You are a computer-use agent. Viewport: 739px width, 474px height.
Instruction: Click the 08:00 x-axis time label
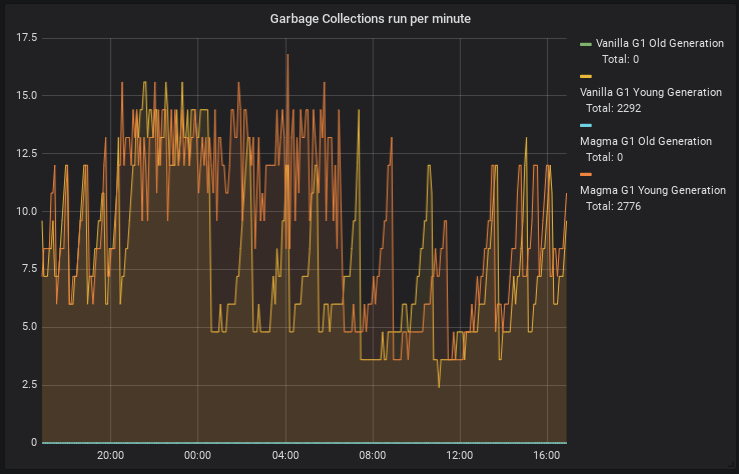pos(372,456)
